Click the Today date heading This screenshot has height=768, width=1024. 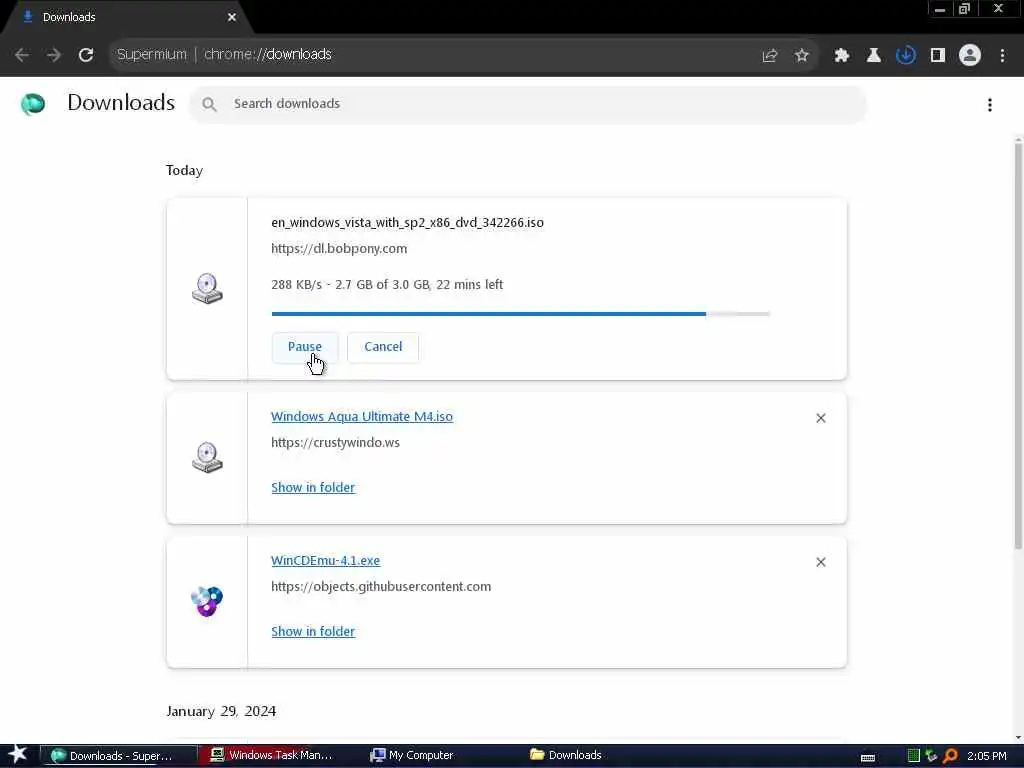tap(184, 170)
